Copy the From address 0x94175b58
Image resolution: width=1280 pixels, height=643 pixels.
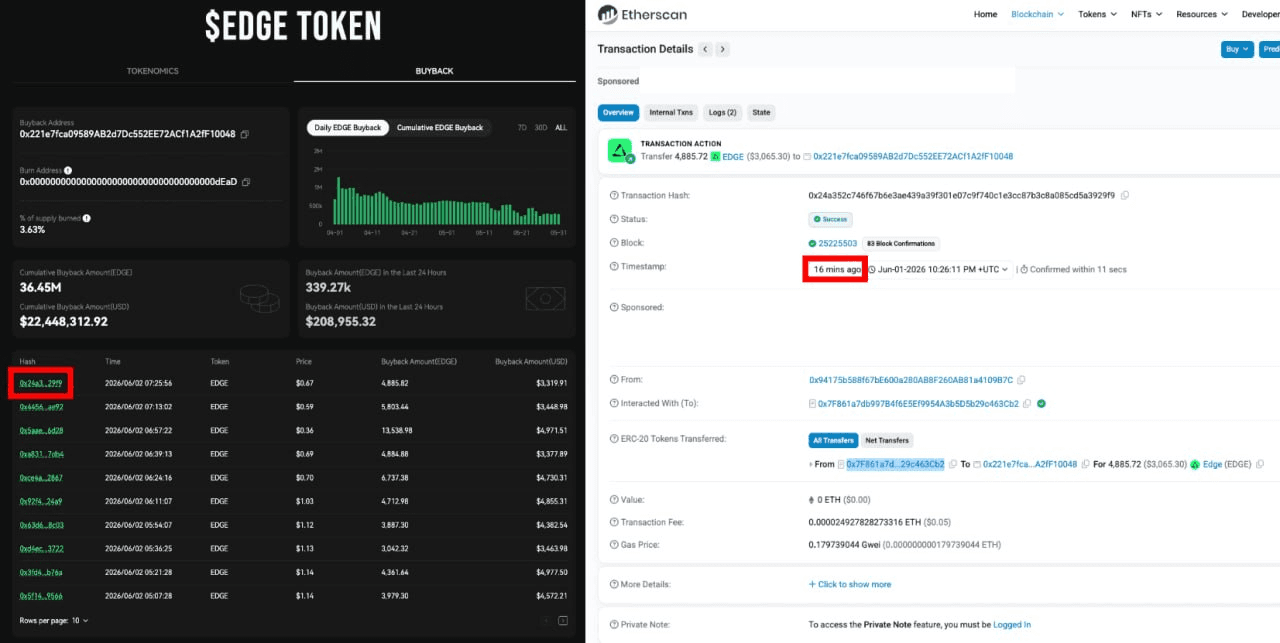pos(1021,380)
